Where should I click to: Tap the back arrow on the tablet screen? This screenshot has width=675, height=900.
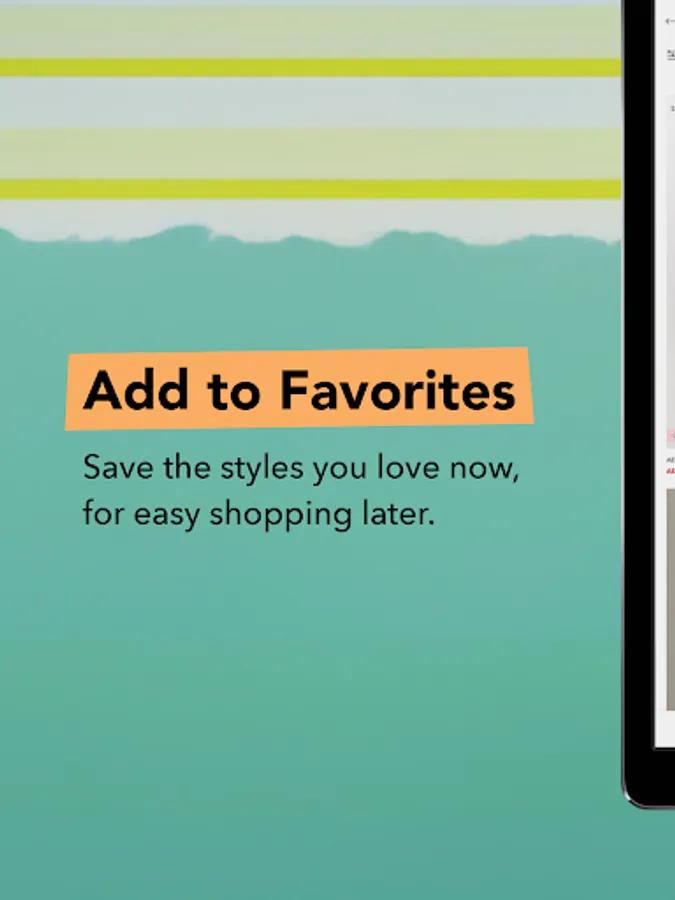[669, 21]
